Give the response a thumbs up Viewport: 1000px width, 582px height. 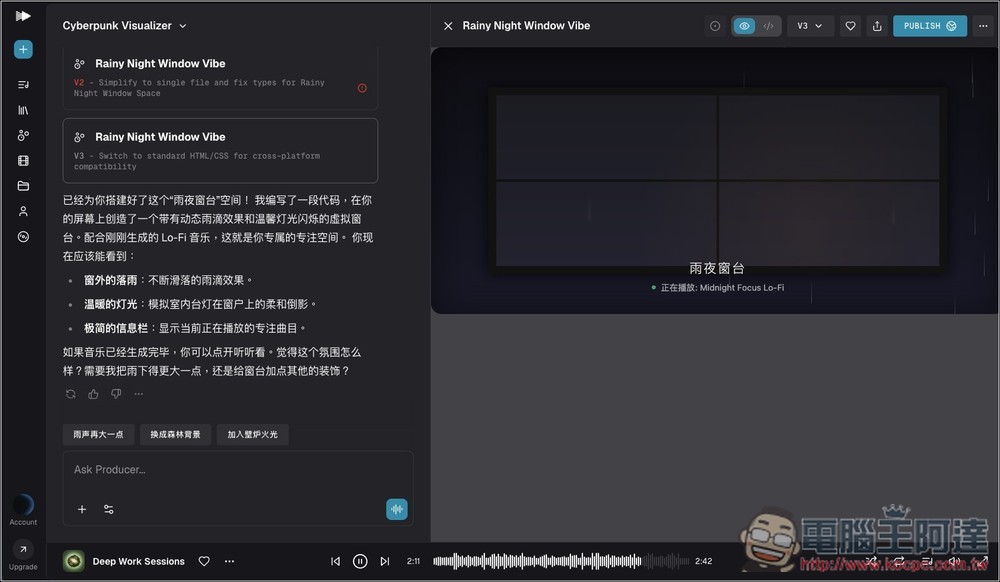[x=93, y=394]
